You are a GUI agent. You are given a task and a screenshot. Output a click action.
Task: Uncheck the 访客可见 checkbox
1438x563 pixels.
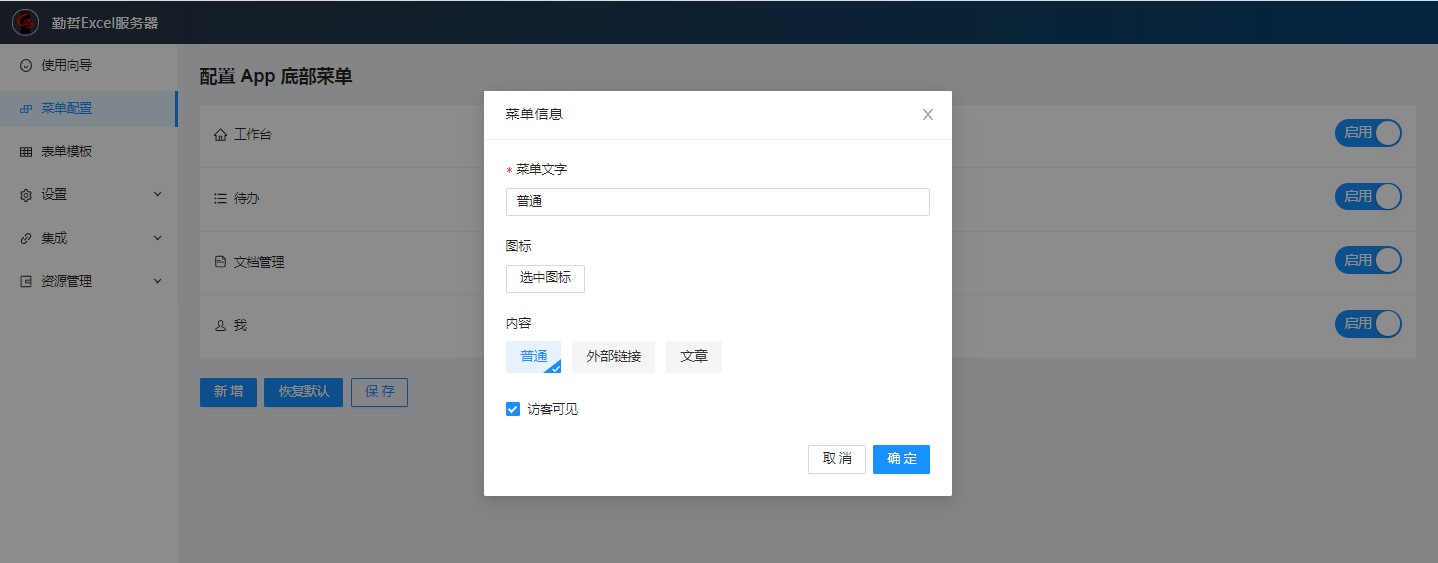(x=513, y=409)
